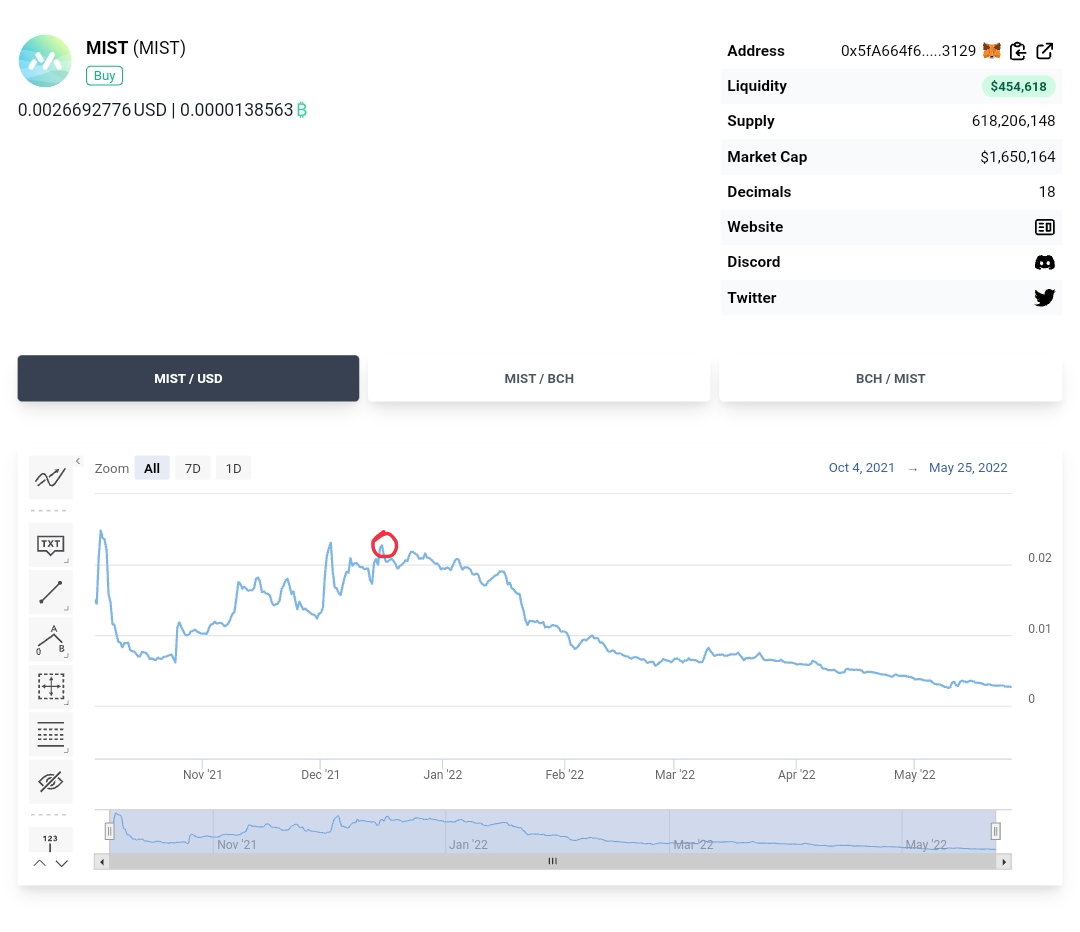1080x932 pixels.
Task: Select the measure crosshair tool
Action: pos(50,687)
